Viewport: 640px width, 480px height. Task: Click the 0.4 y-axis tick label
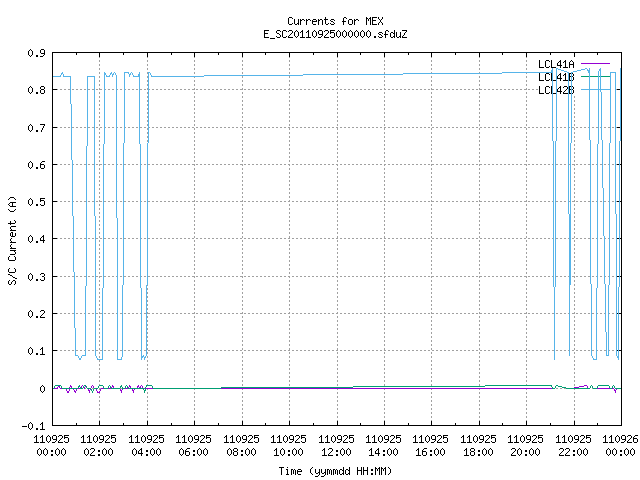pos(36,239)
